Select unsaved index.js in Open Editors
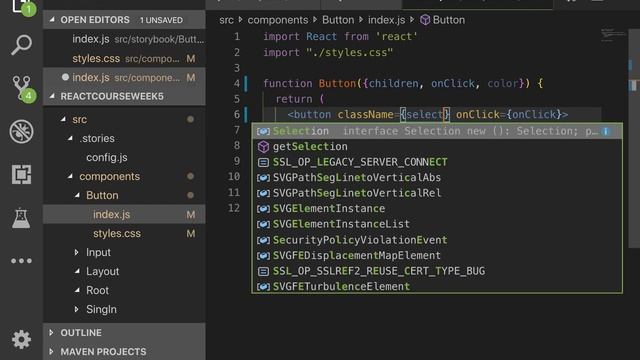640x360 pixels. [124, 78]
